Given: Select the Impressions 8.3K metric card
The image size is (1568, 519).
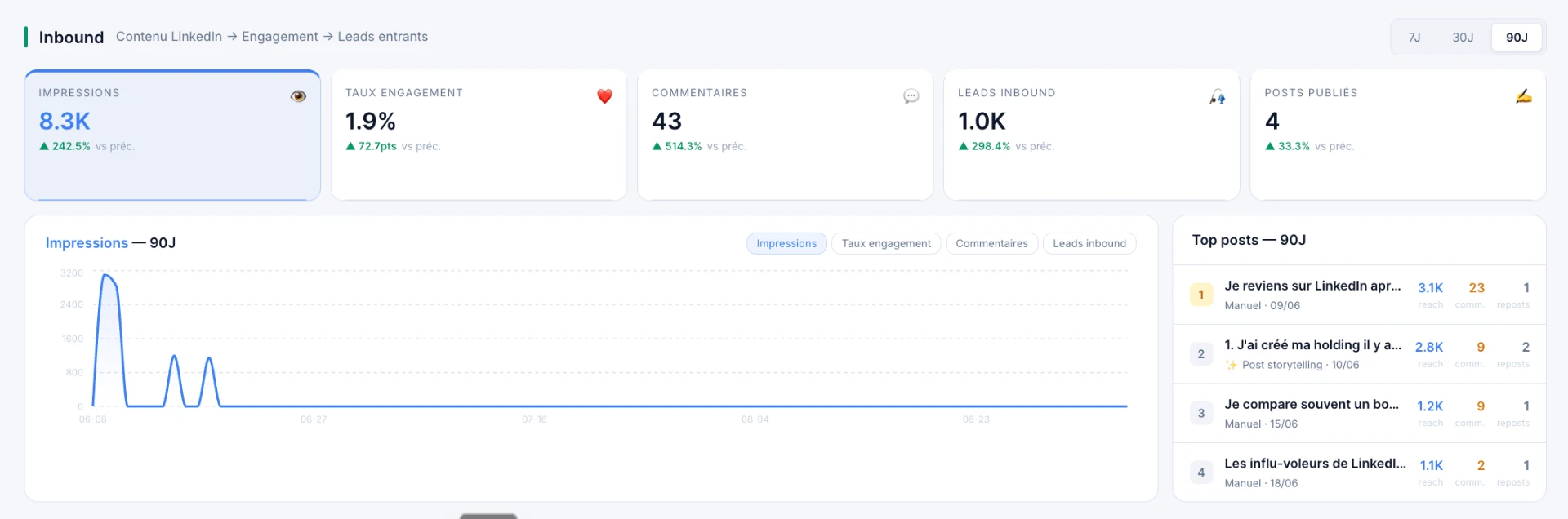Looking at the screenshot, I should (172, 135).
